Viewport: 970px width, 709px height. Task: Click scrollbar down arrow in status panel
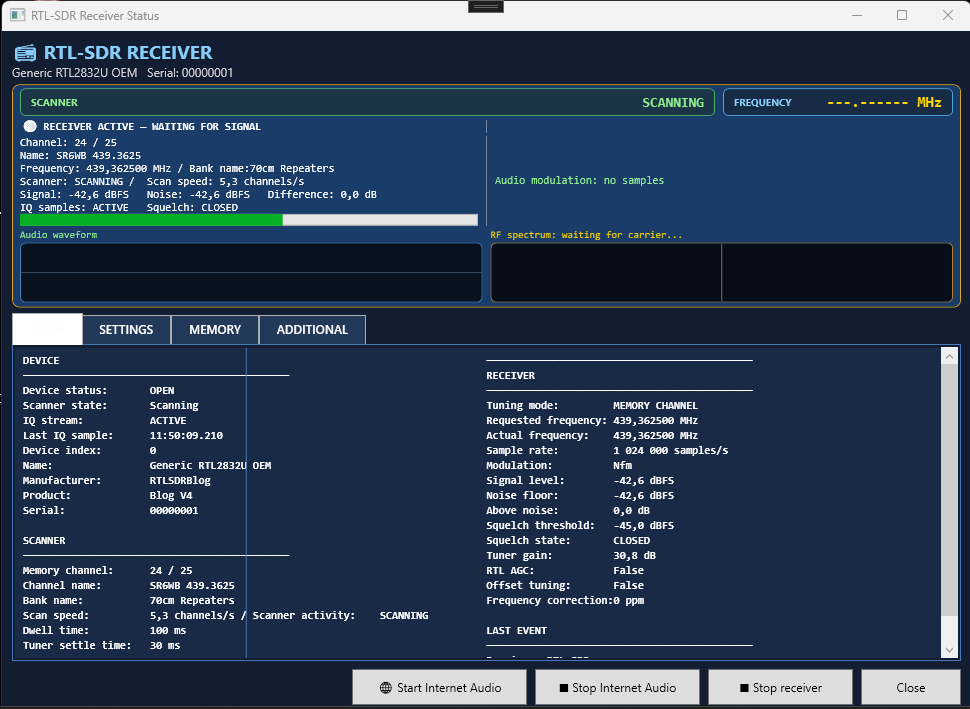pos(950,650)
